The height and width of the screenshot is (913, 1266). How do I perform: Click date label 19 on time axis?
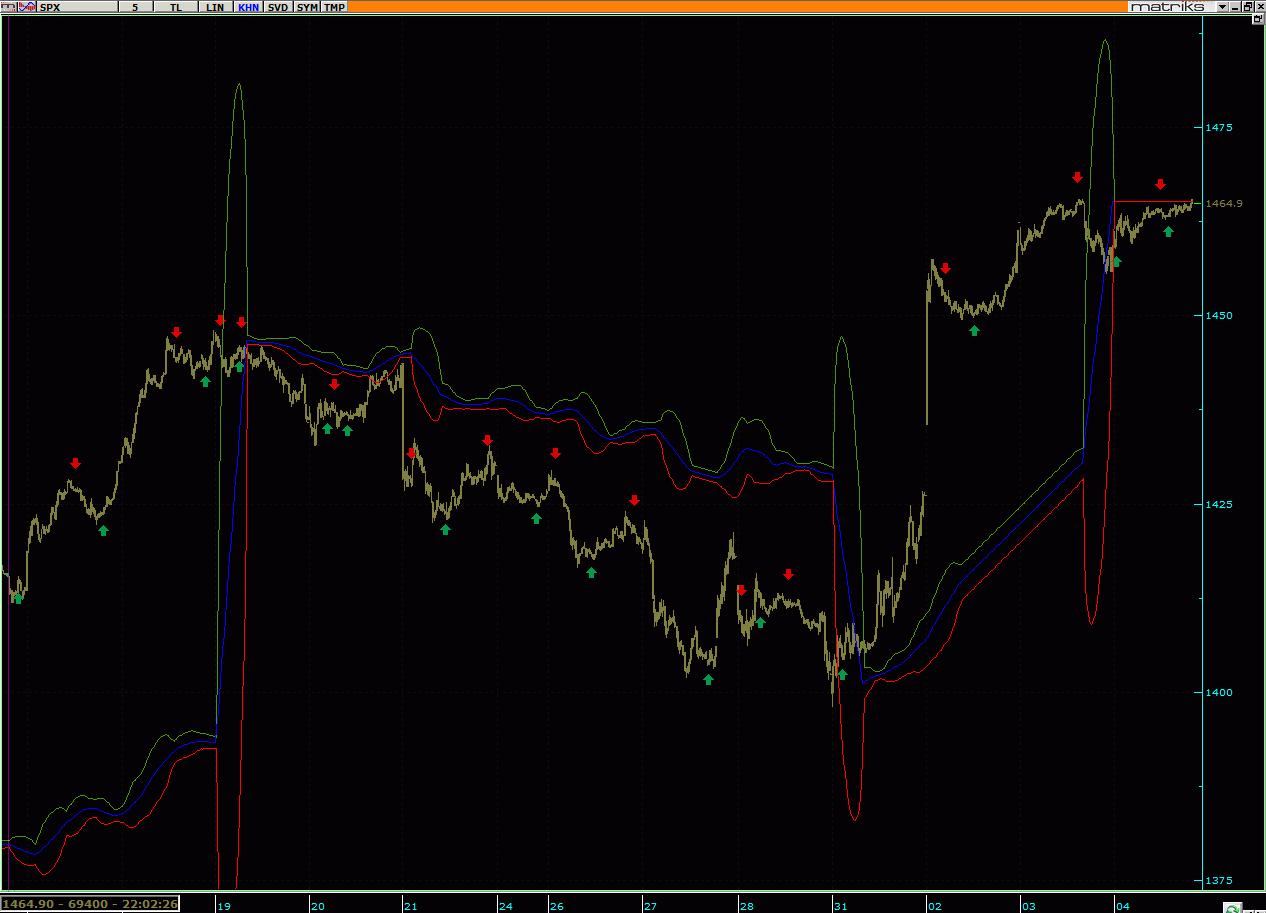224,906
